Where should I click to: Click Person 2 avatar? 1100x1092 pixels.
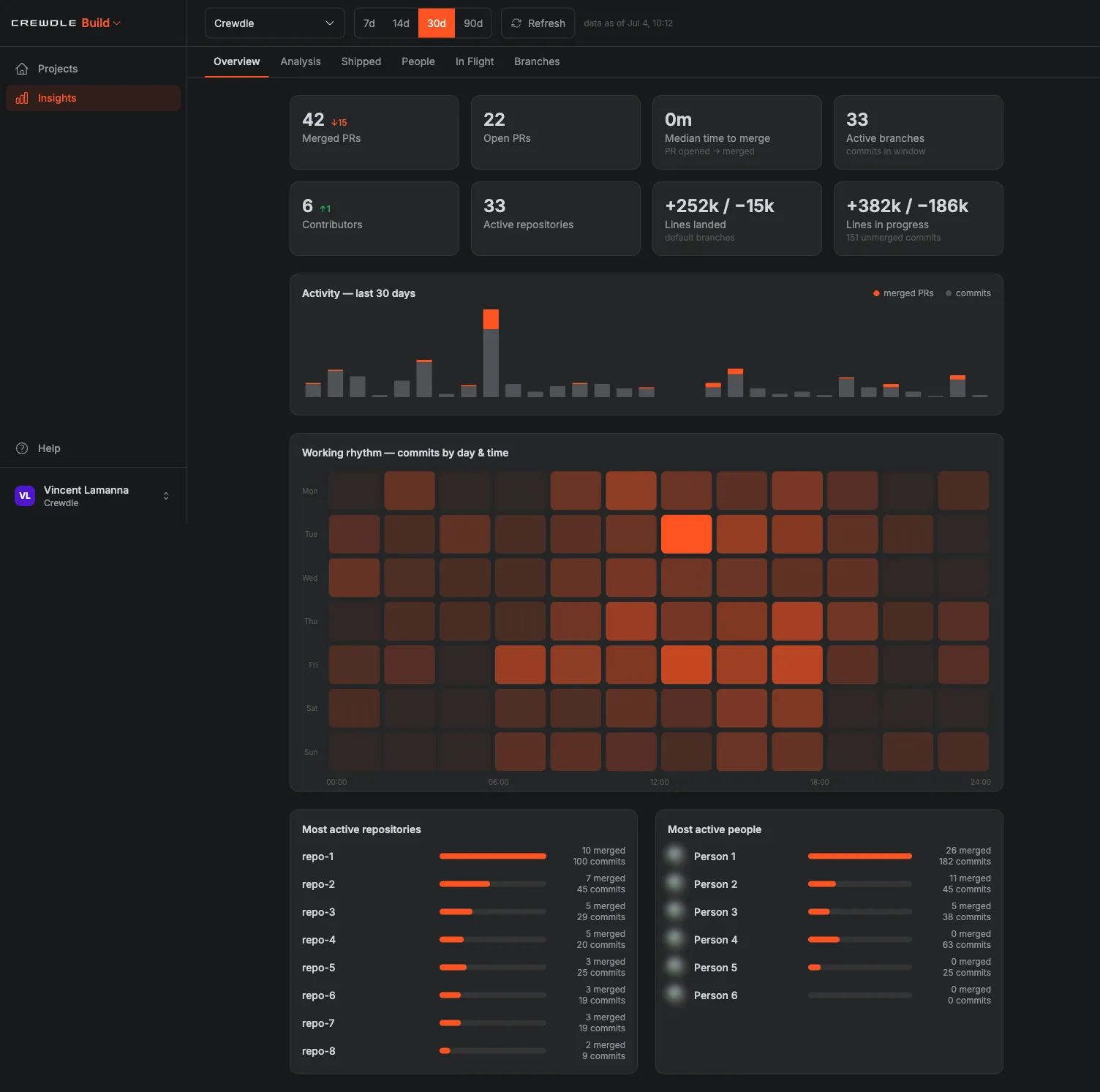675,882
